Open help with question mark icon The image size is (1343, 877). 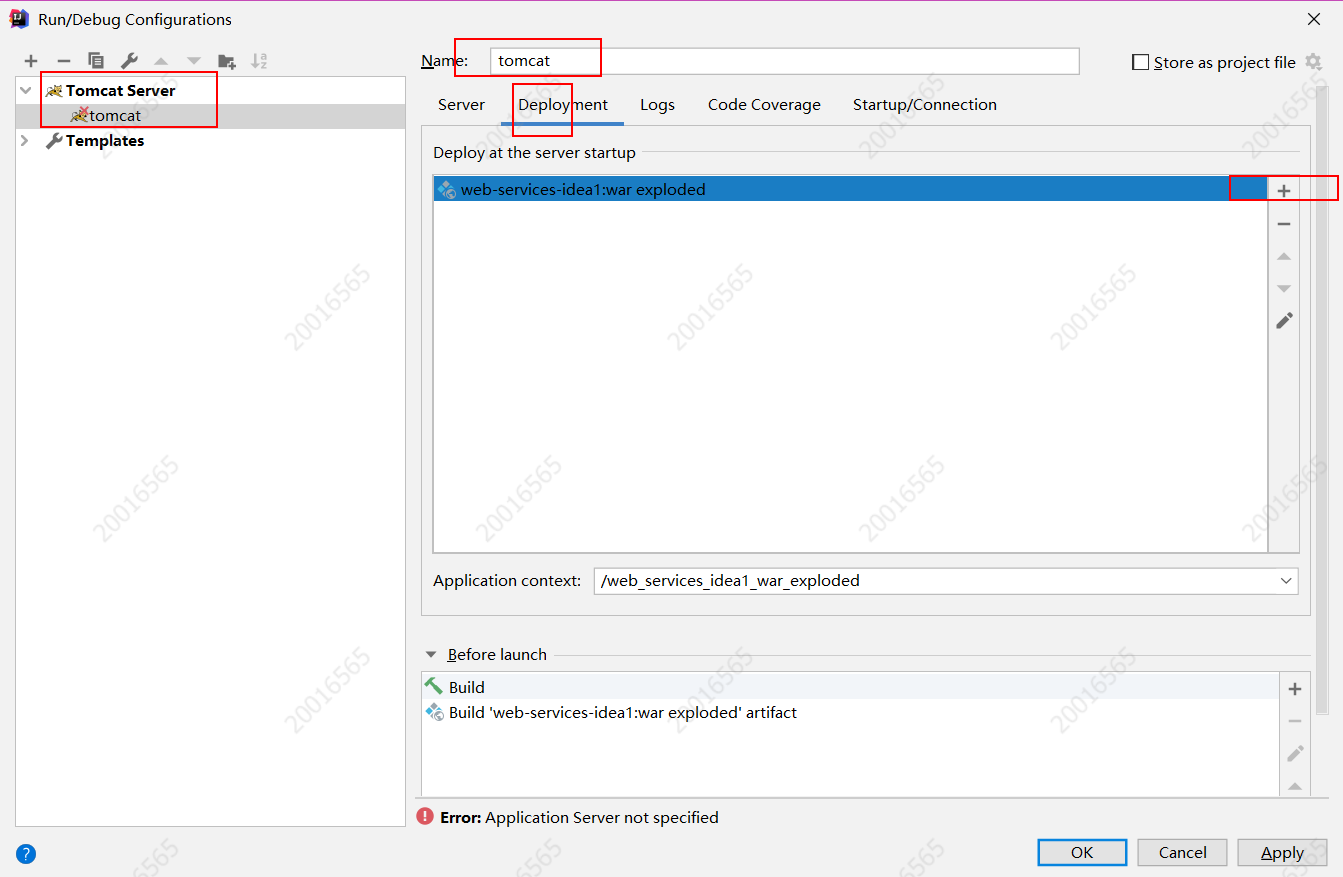click(26, 853)
